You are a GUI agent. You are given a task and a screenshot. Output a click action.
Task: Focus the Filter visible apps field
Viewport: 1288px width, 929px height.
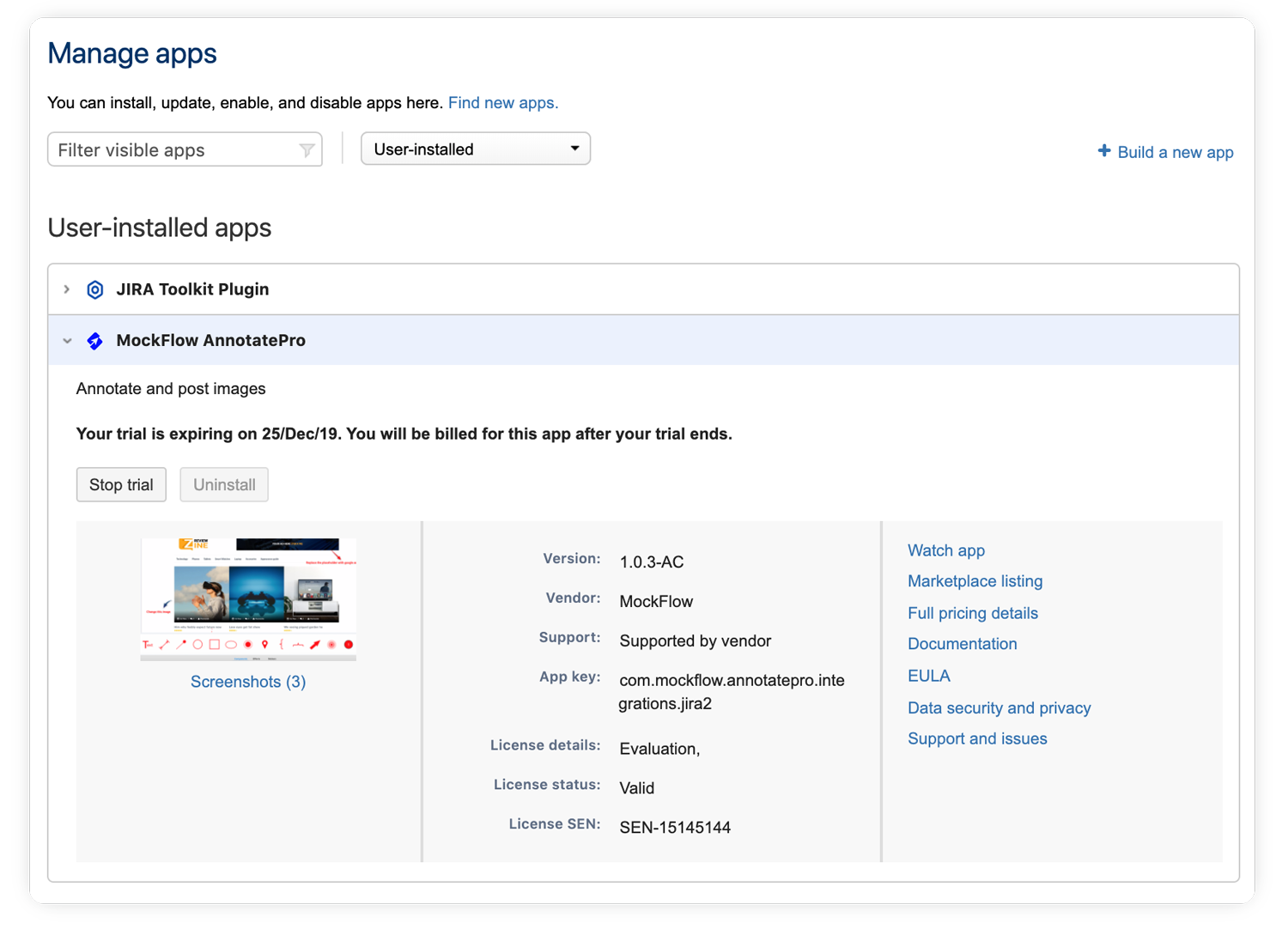tap(185, 149)
